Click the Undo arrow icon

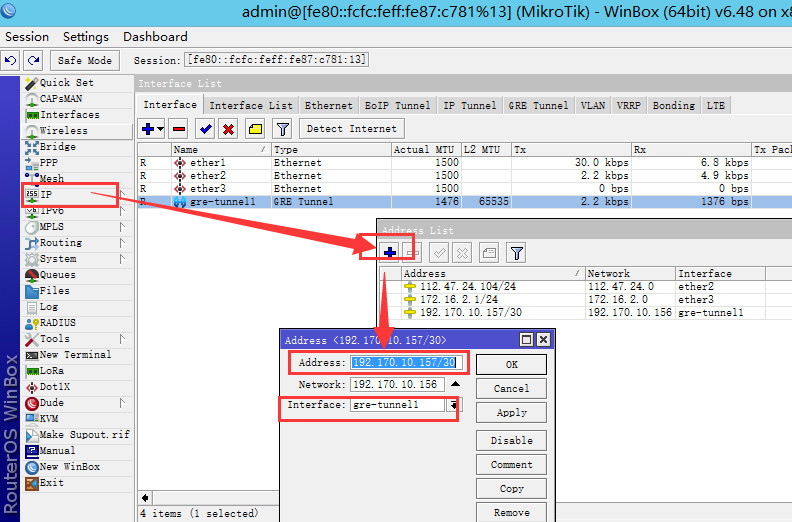(11, 60)
